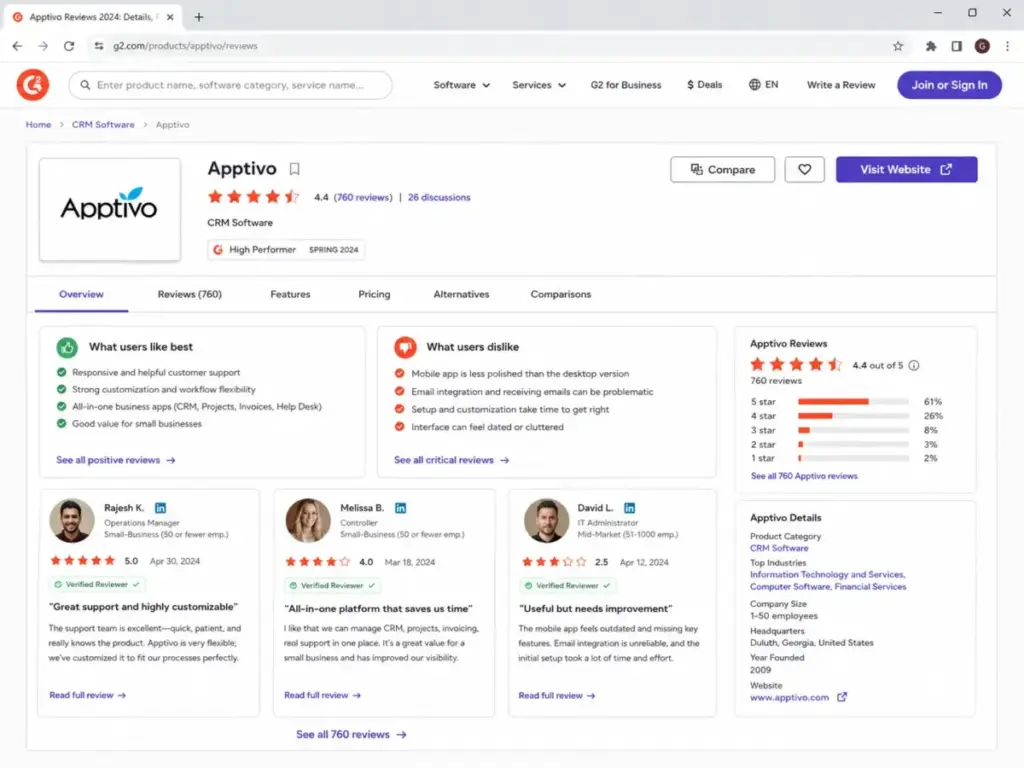
Task: Click external link icon beside www.apptivo.com
Action: tap(842, 697)
